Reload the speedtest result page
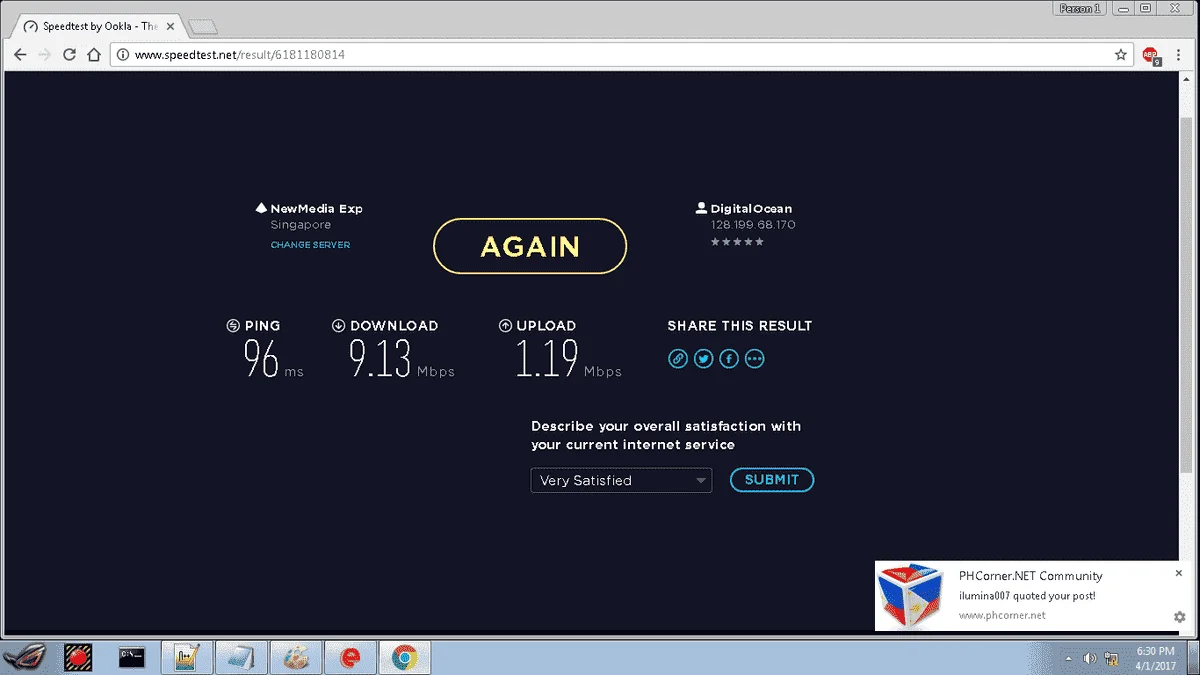 point(69,55)
